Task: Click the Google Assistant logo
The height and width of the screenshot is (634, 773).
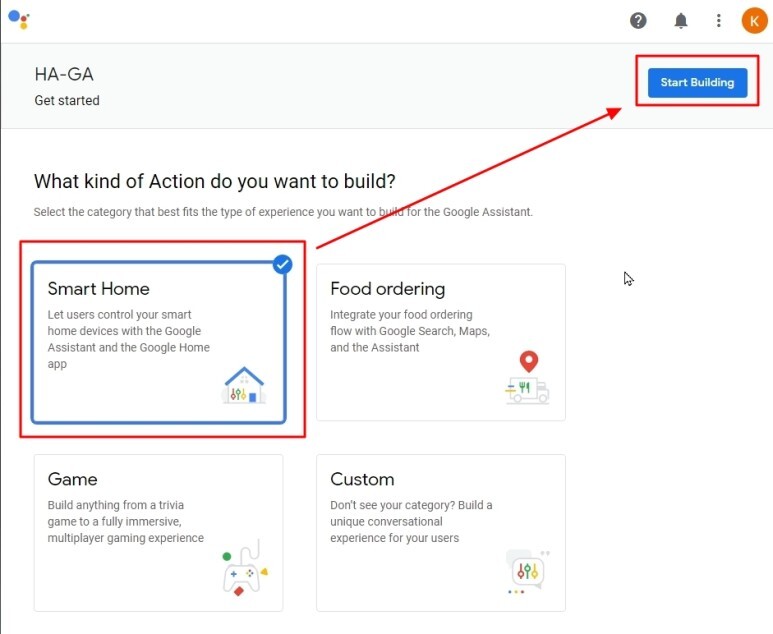Action: (19, 19)
